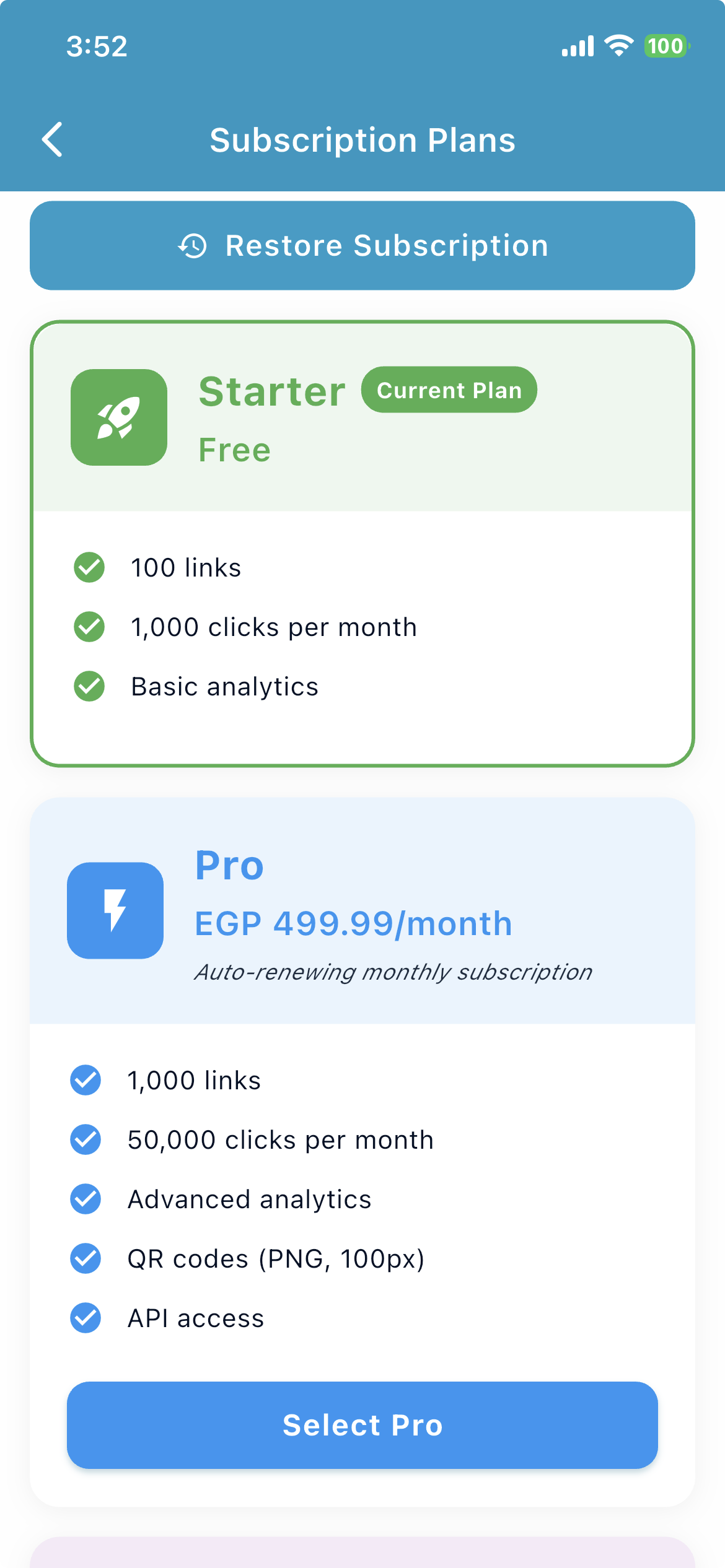Viewport: 725px width, 1568px height.
Task: Tap the Pro plan lightning bolt icon
Action: pos(115,910)
